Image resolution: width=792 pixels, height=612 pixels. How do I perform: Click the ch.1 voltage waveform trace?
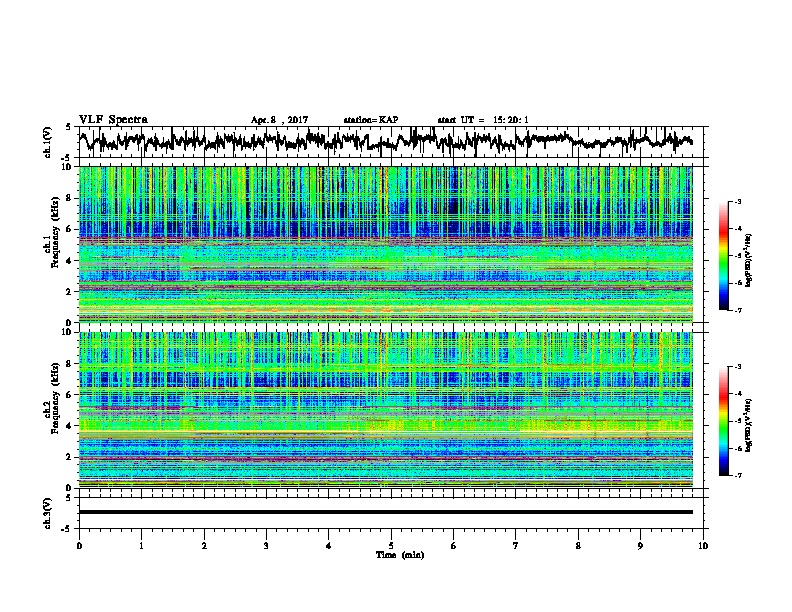(x=385, y=140)
